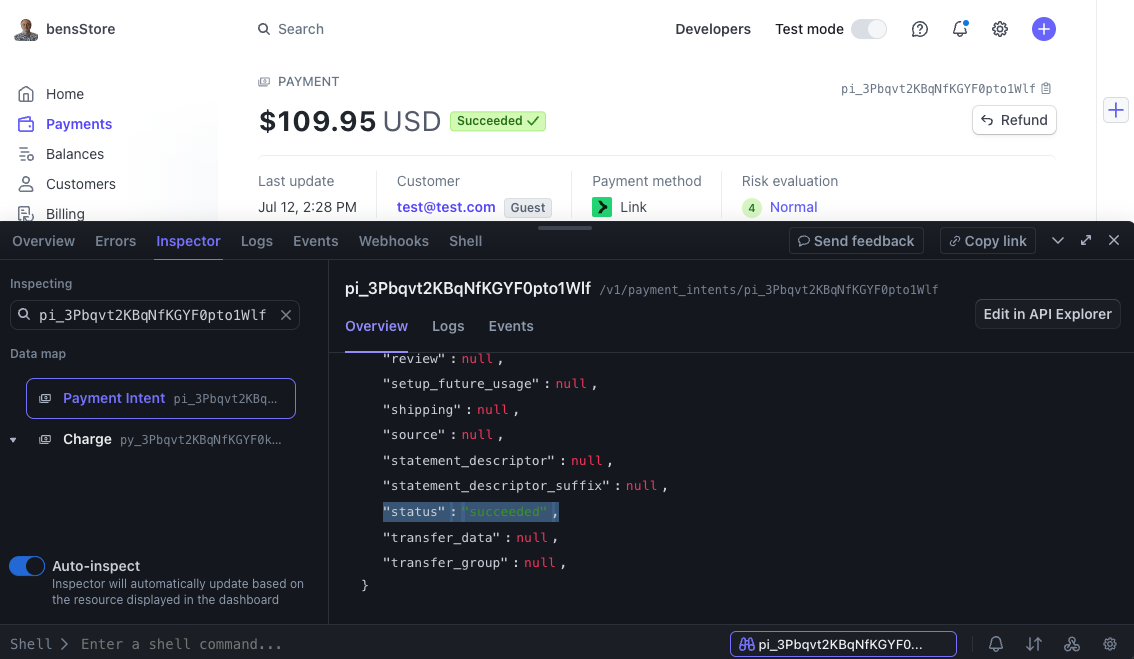The height and width of the screenshot is (659, 1134).
Task: Click the bell icon in bottom bar
Action: point(996,644)
